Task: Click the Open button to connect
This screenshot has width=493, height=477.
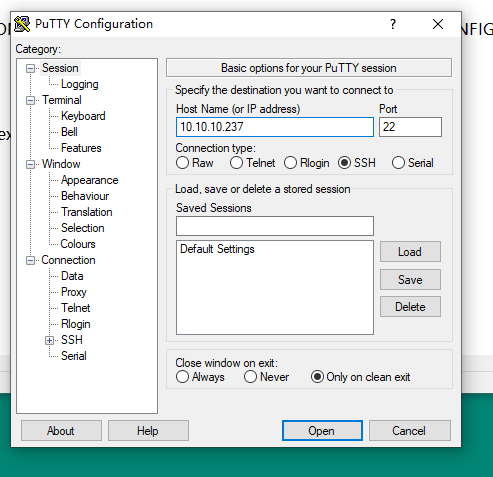Action: pos(322,431)
